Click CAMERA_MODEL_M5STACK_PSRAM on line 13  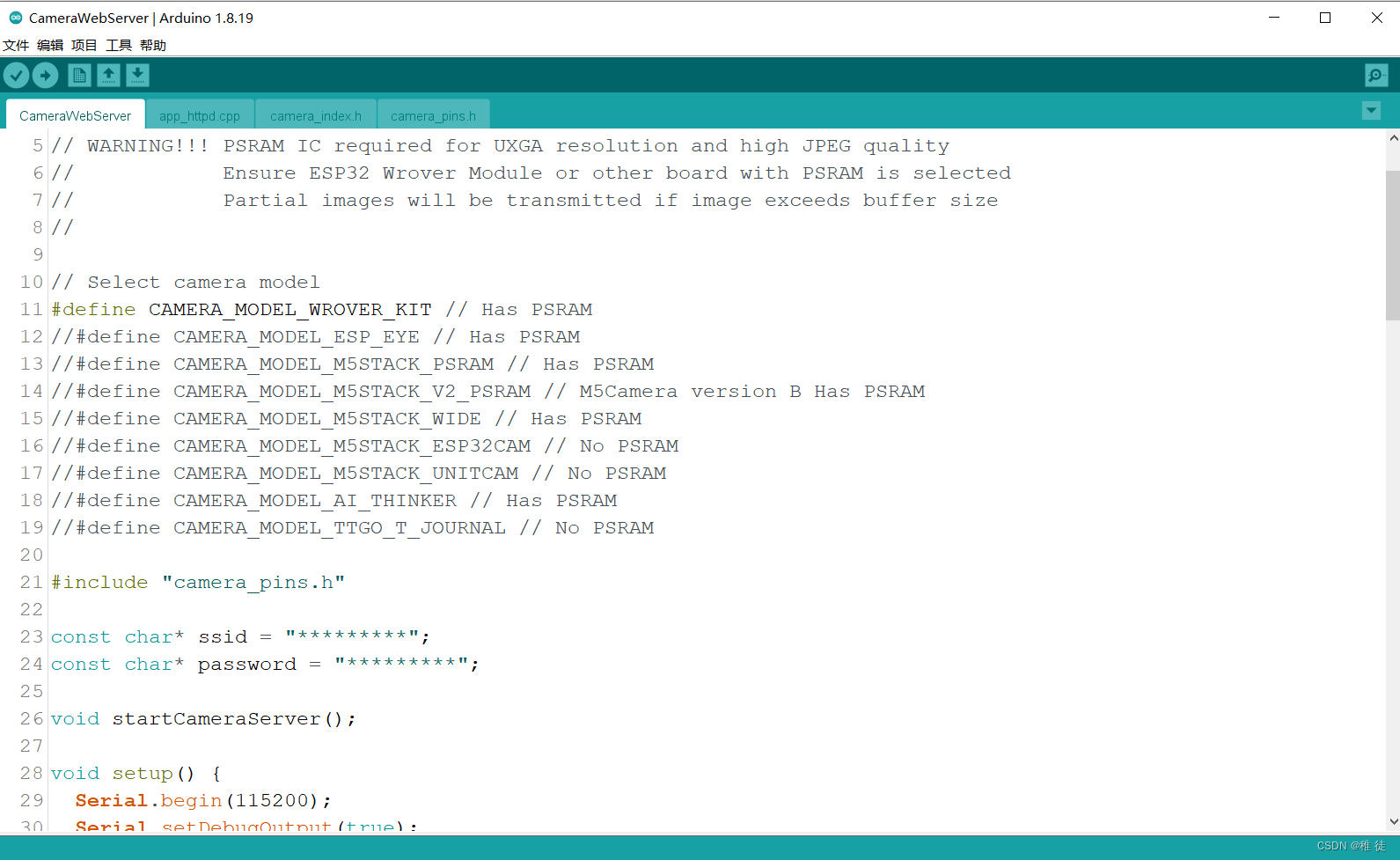tap(334, 364)
